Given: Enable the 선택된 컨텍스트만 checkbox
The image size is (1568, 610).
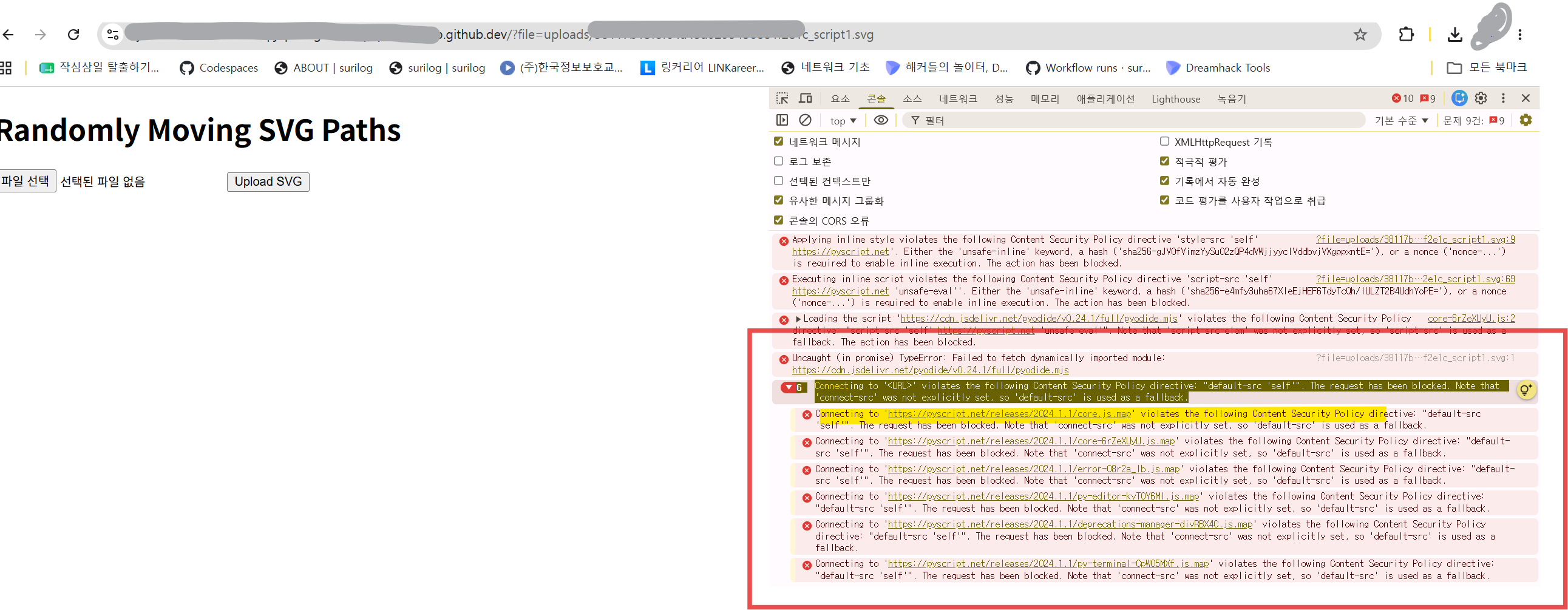Looking at the screenshot, I should tap(778, 180).
